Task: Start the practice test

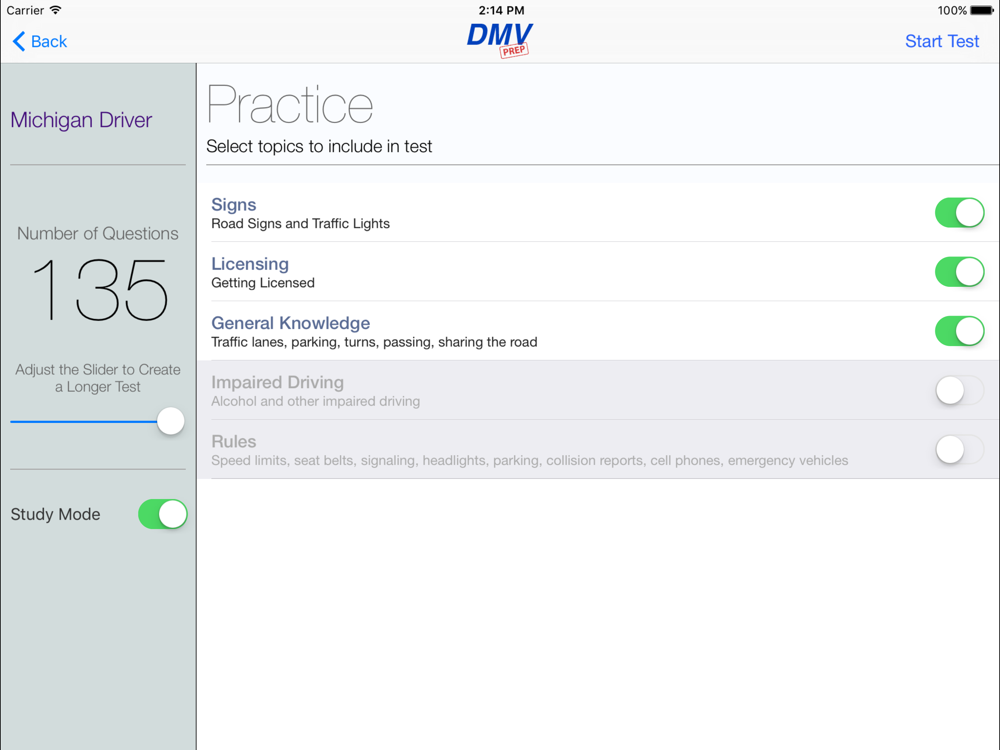Action: click(941, 41)
